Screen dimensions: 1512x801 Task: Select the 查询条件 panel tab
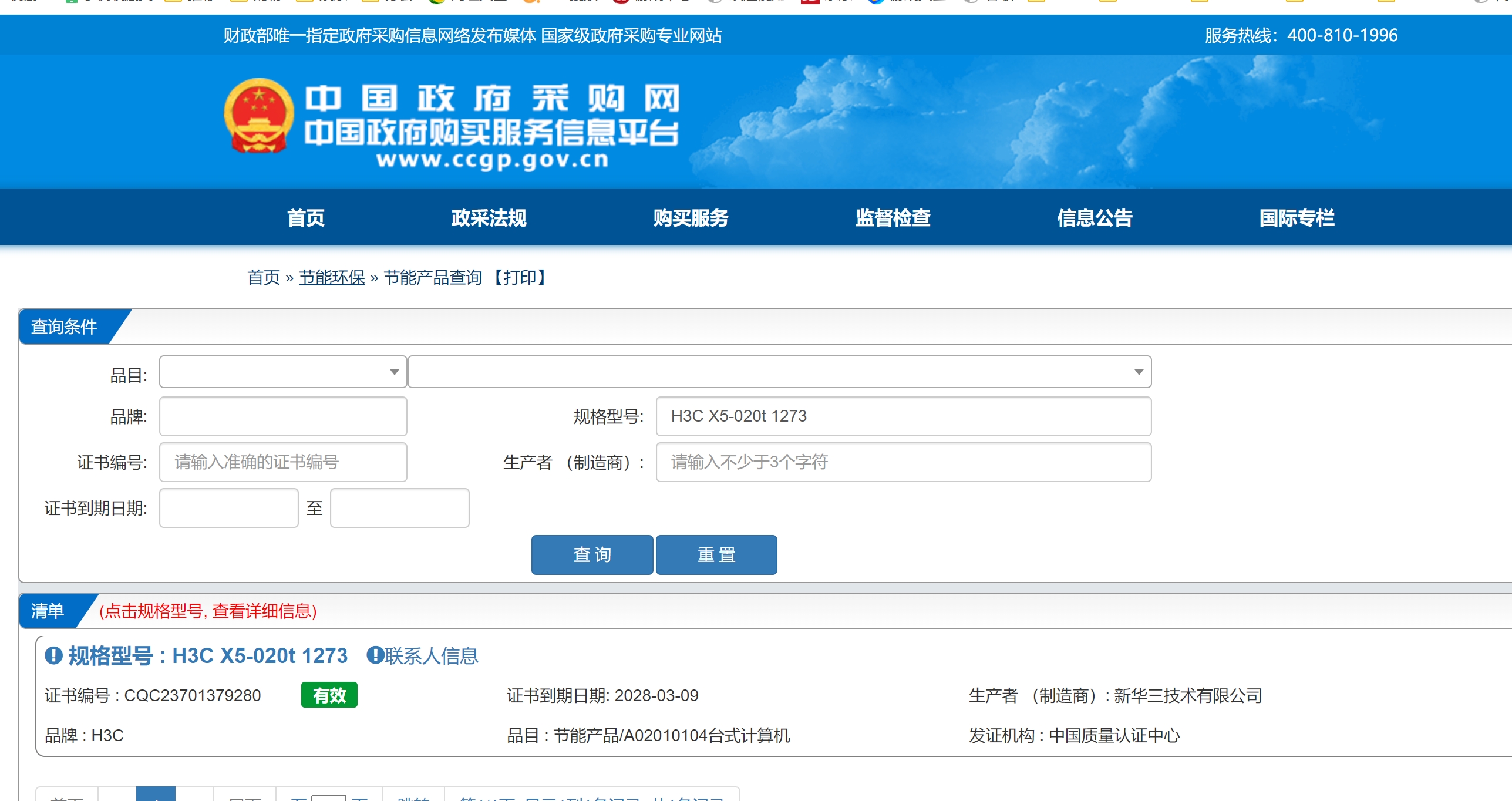coord(64,327)
